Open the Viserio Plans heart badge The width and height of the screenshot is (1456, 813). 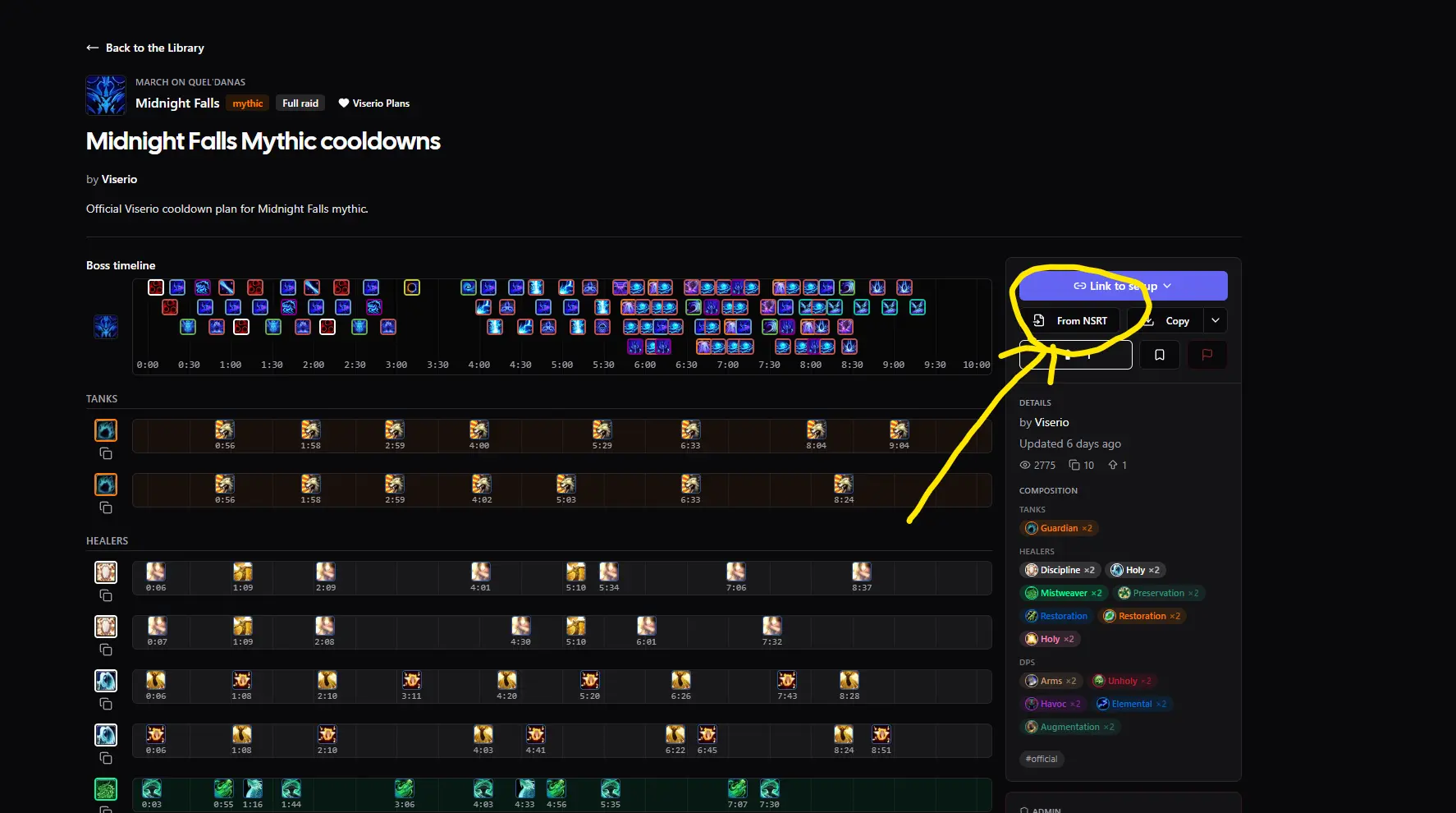tap(374, 103)
